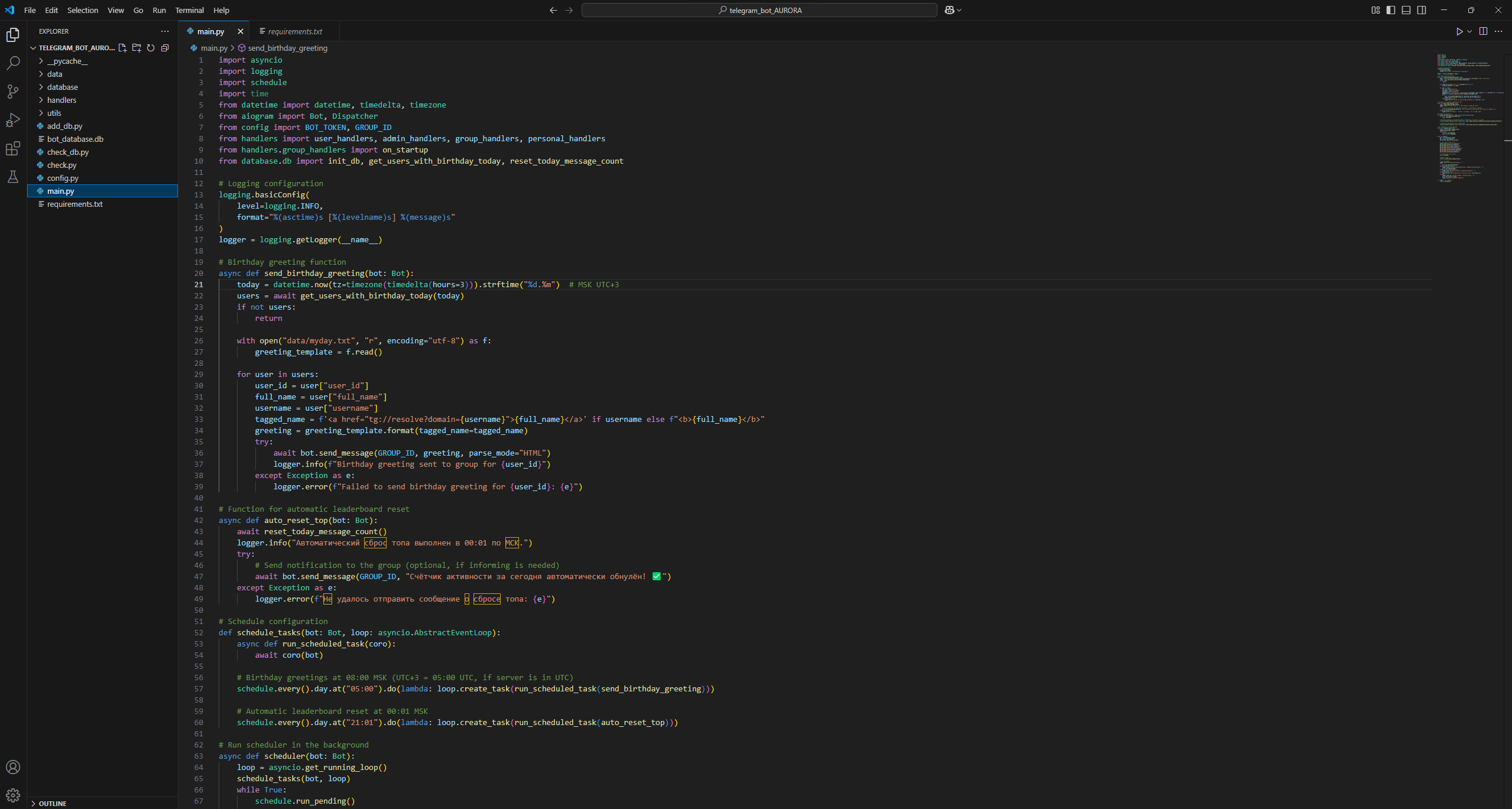Click the VS Code logo icon
The image size is (1512, 809).
9,10
